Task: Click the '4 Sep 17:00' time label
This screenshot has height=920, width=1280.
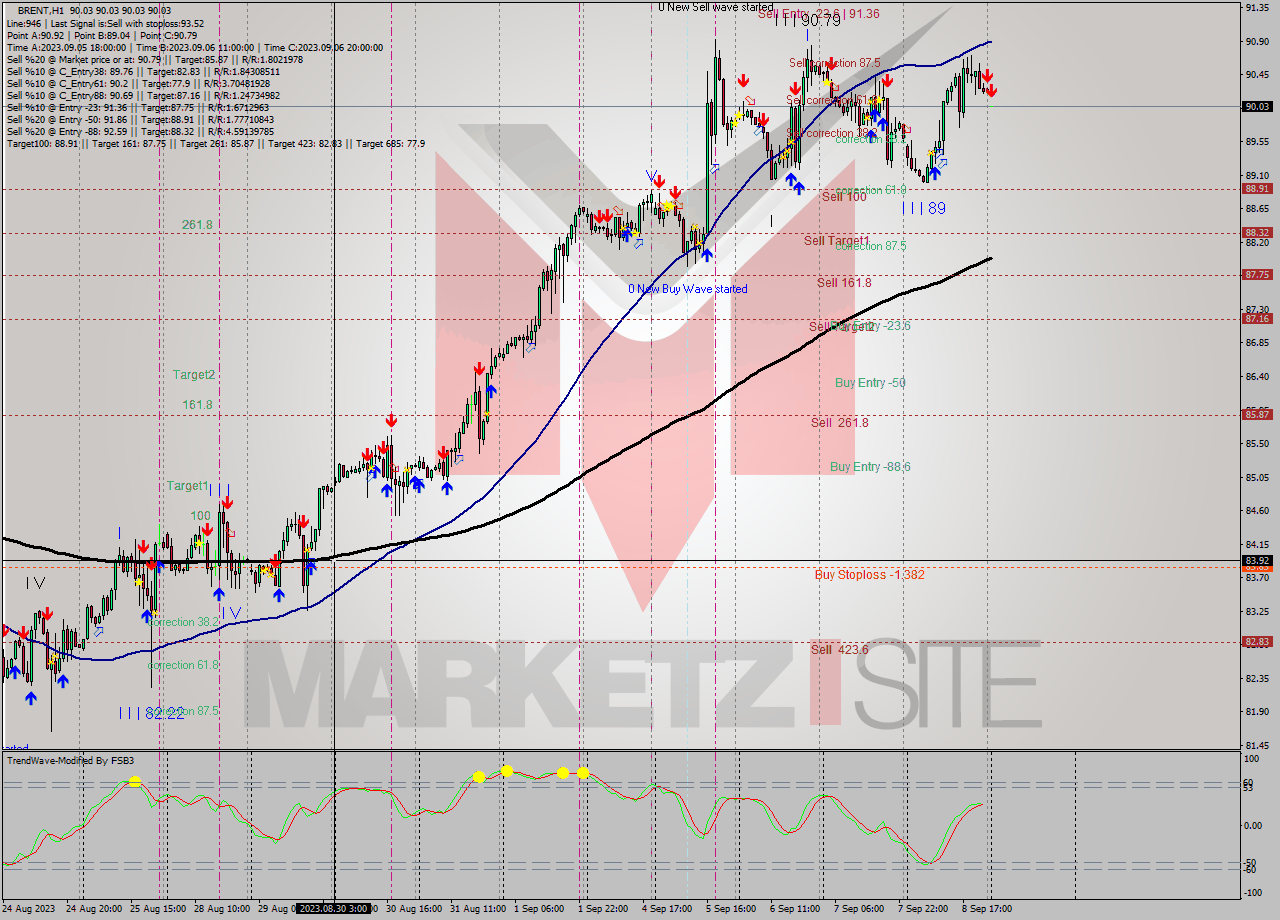Action: point(668,909)
